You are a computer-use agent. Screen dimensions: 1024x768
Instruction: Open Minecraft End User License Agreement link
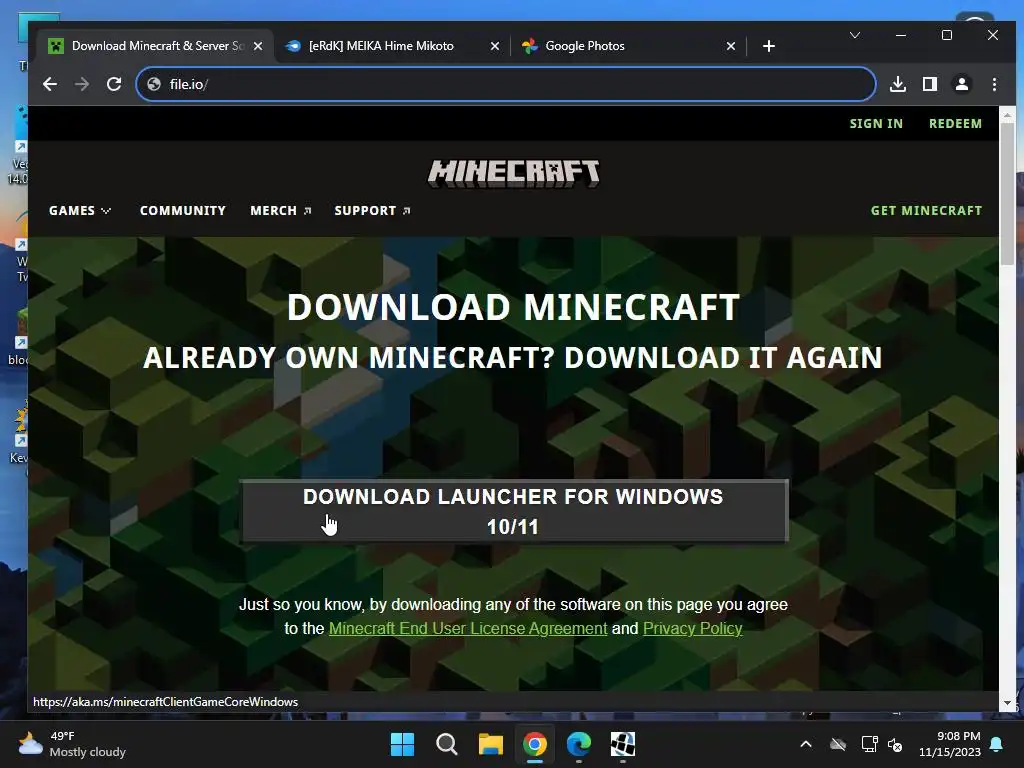468,628
